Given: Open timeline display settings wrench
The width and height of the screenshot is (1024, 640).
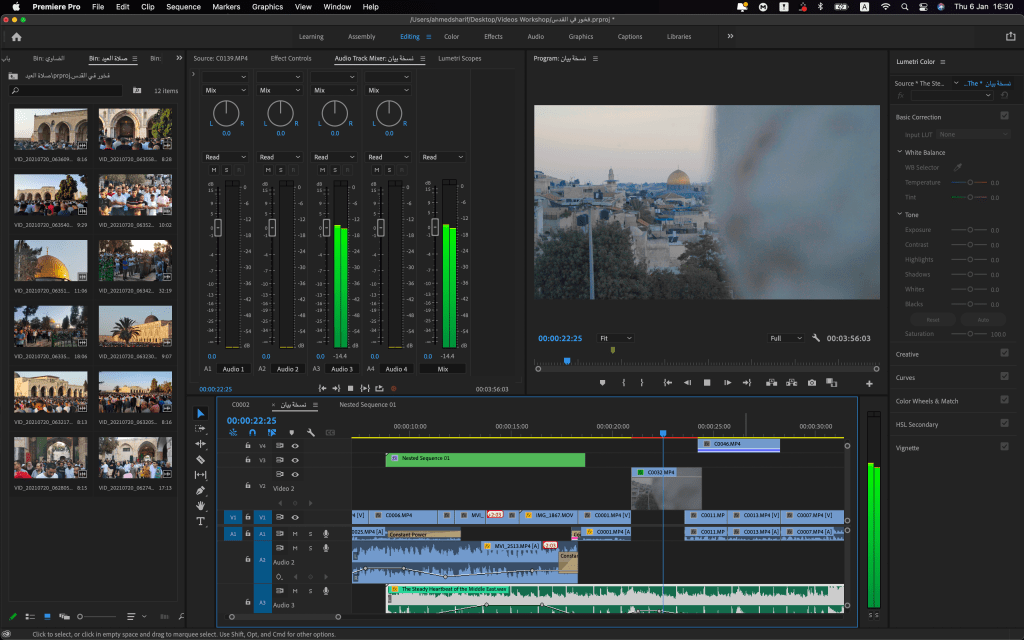Looking at the screenshot, I should pos(311,433).
